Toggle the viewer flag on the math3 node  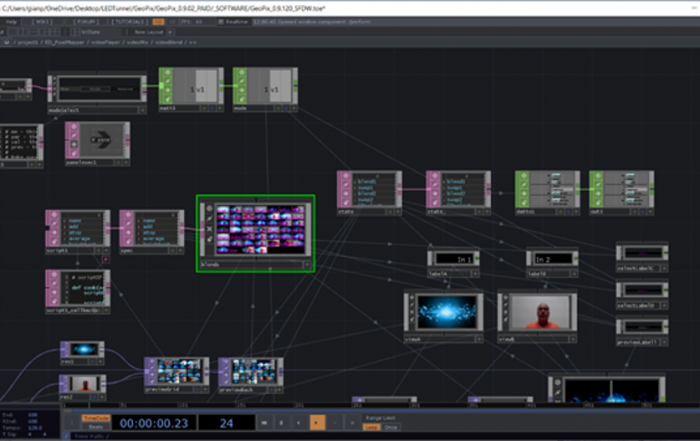[521, 177]
